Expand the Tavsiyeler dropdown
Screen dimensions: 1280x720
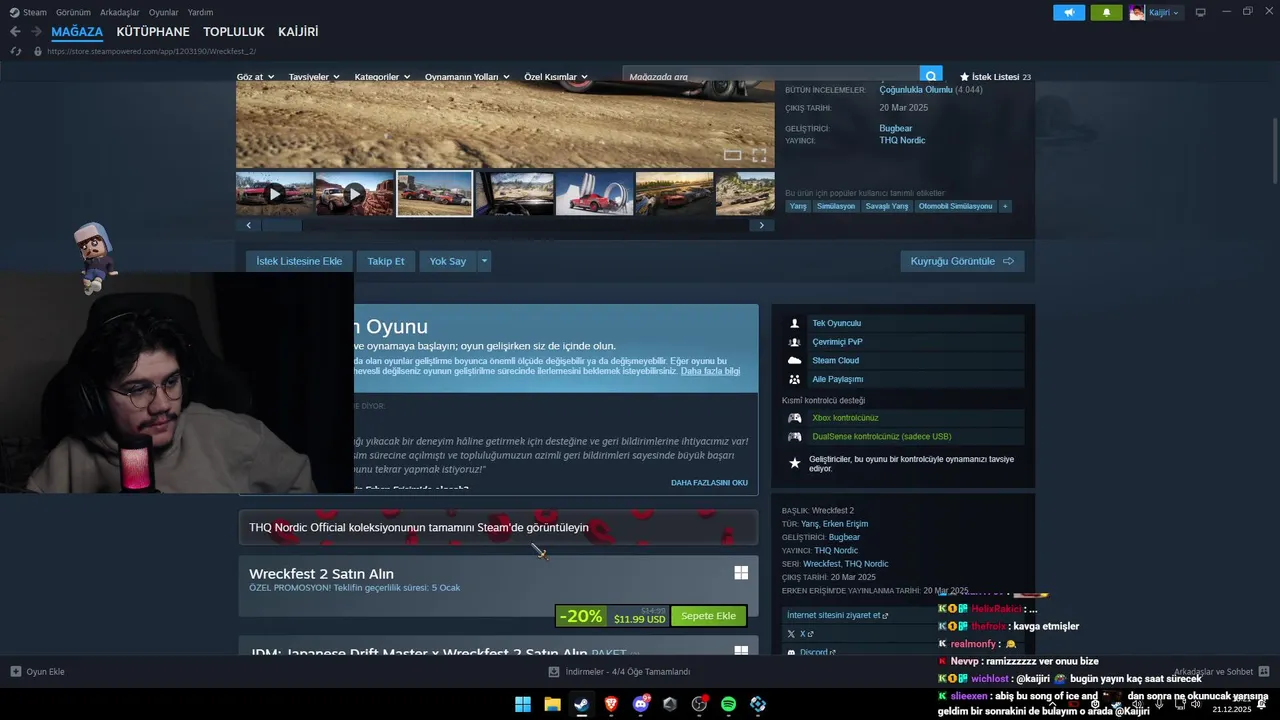pyautogui.click(x=314, y=76)
